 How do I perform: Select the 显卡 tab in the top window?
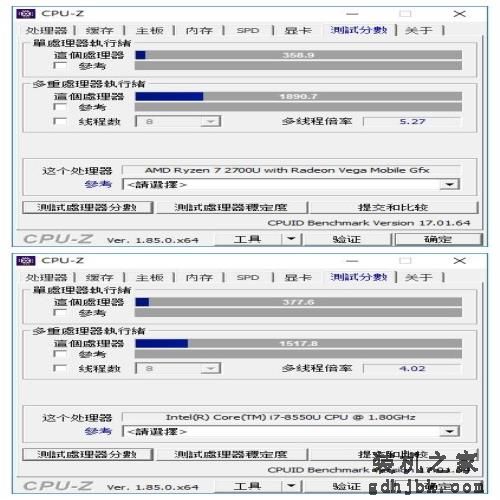[298, 30]
